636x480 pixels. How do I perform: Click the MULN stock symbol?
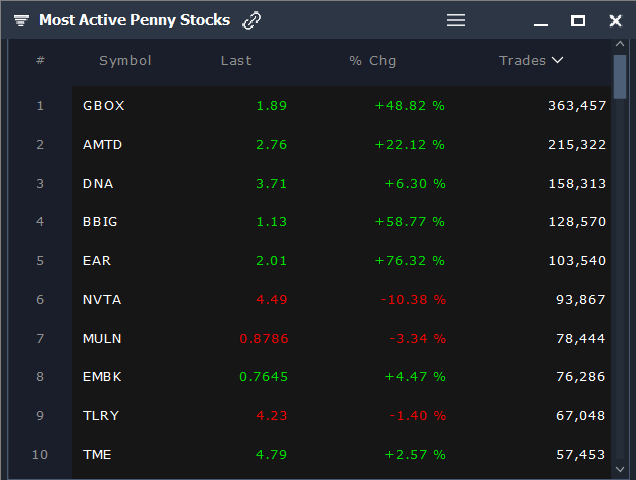click(x=102, y=338)
